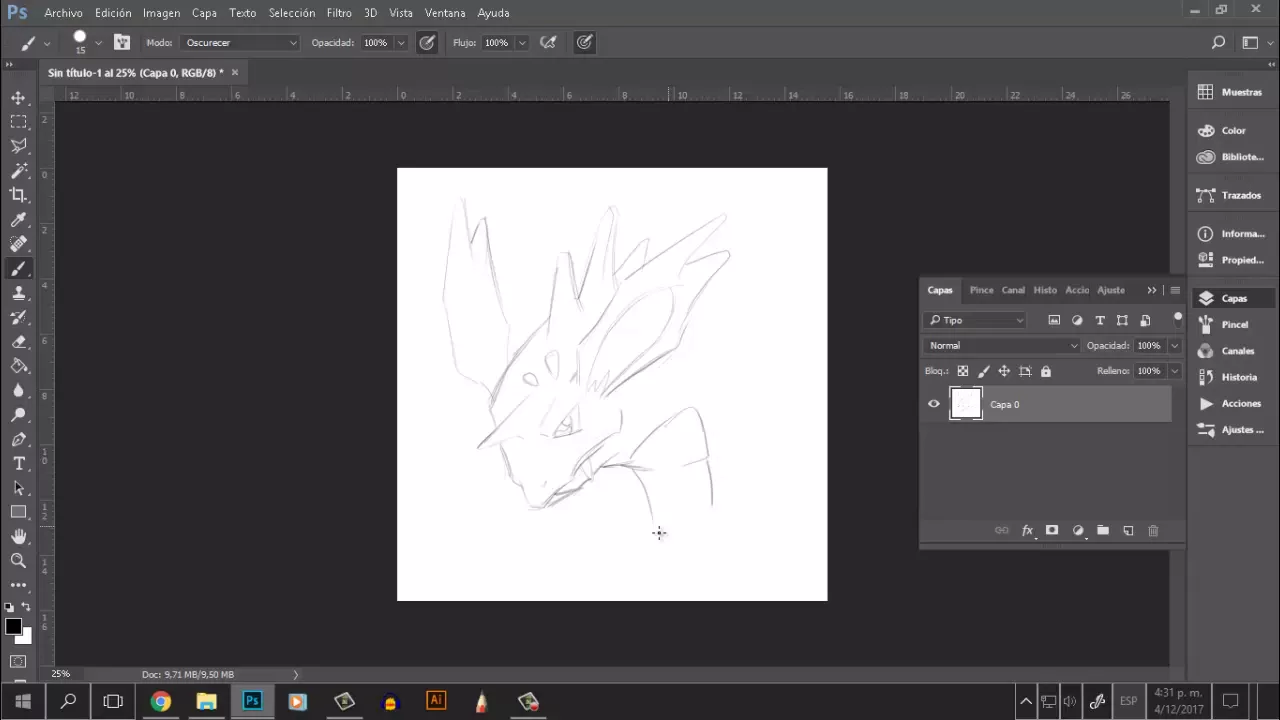
Task: Select the History Brush tool
Action: coord(18,317)
